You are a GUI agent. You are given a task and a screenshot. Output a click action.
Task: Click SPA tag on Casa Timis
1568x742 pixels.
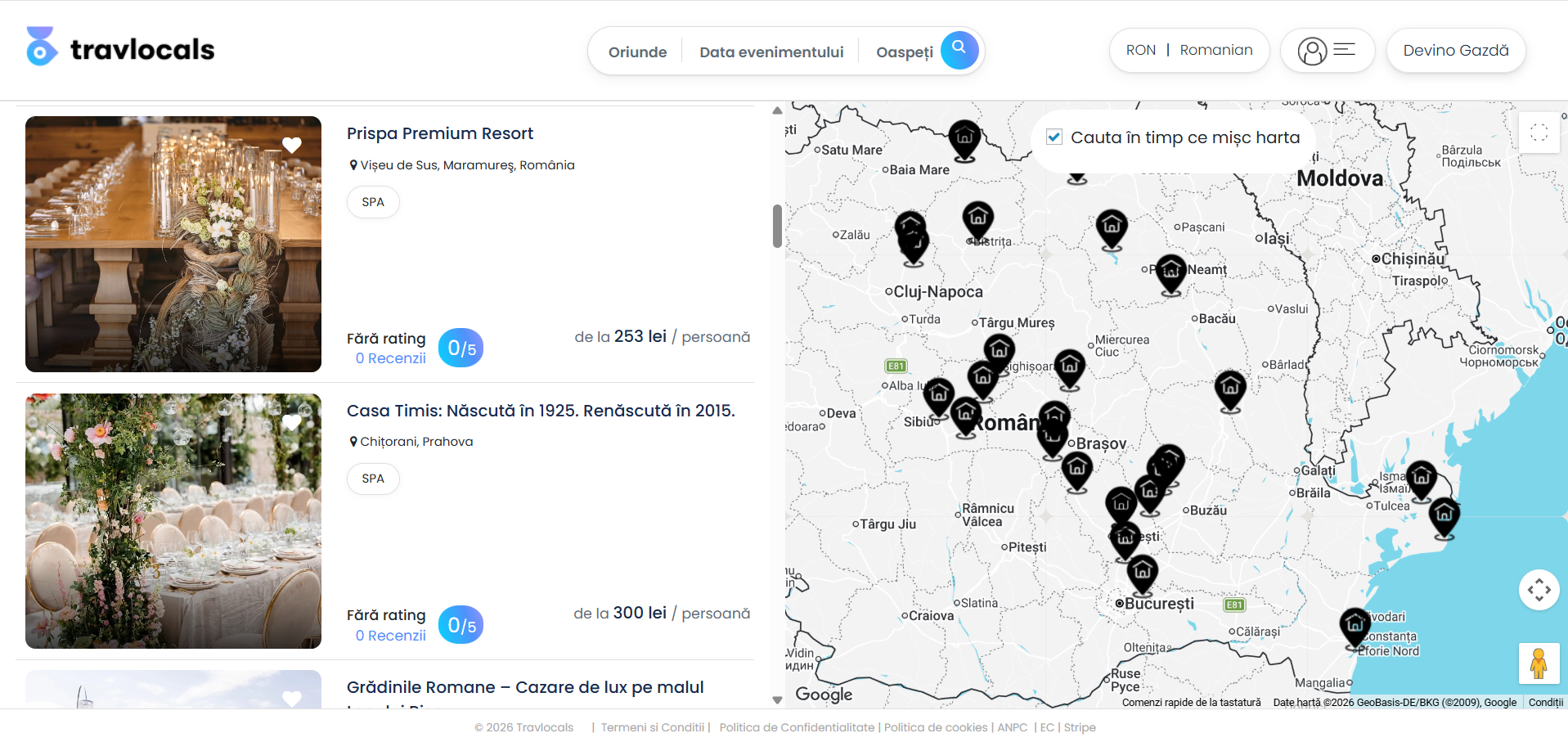(373, 479)
